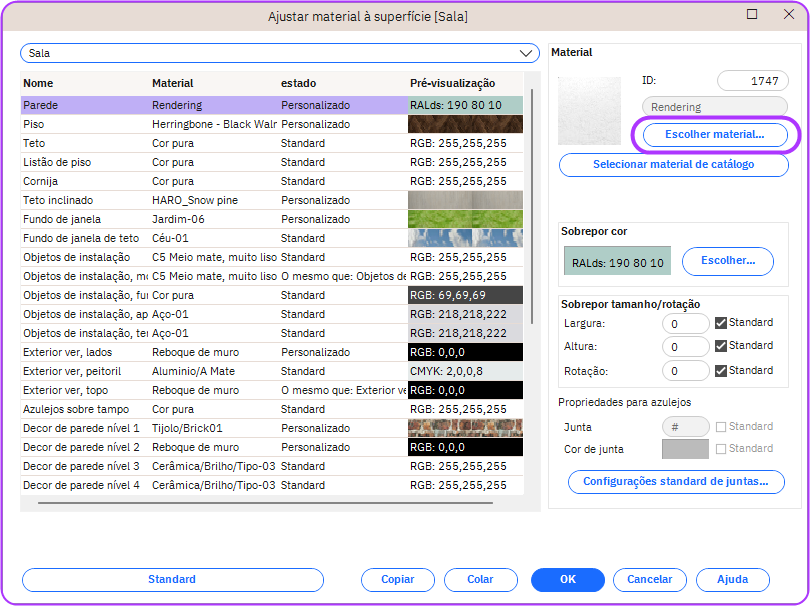Click the material ID input field

pos(752,82)
